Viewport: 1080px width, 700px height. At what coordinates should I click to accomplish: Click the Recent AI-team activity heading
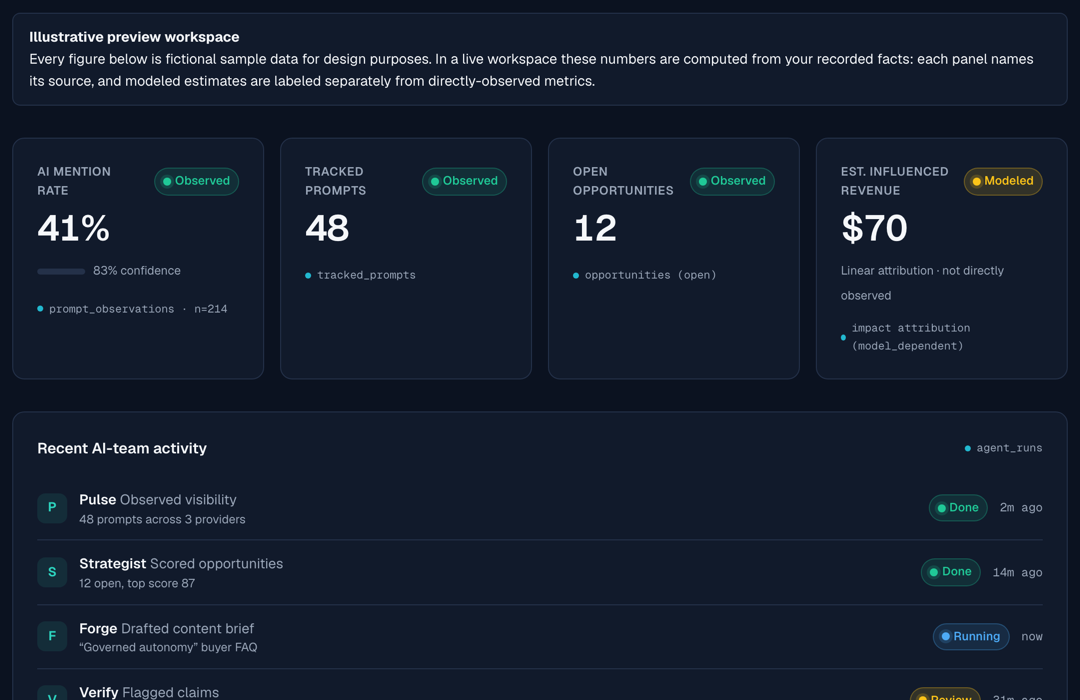pos(122,449)
